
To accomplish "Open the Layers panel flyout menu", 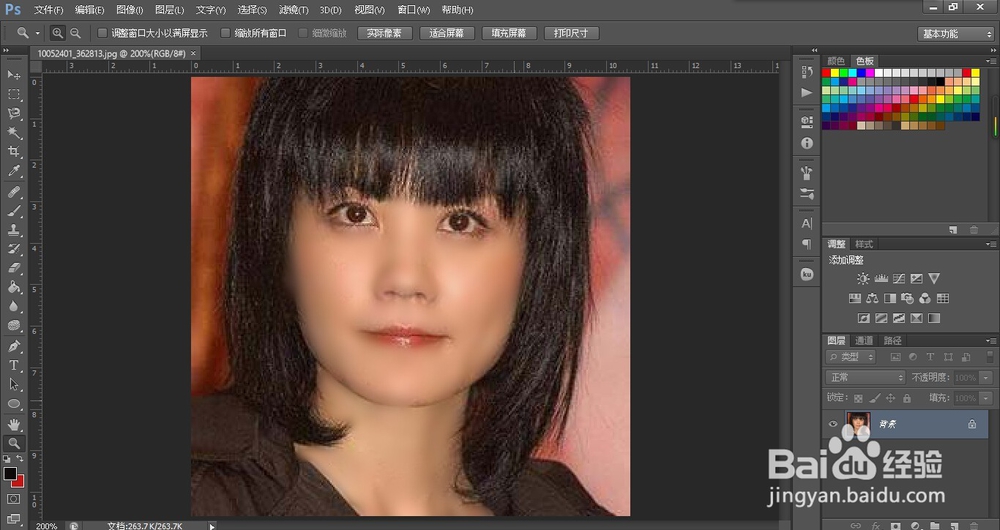I will point(991,341).
